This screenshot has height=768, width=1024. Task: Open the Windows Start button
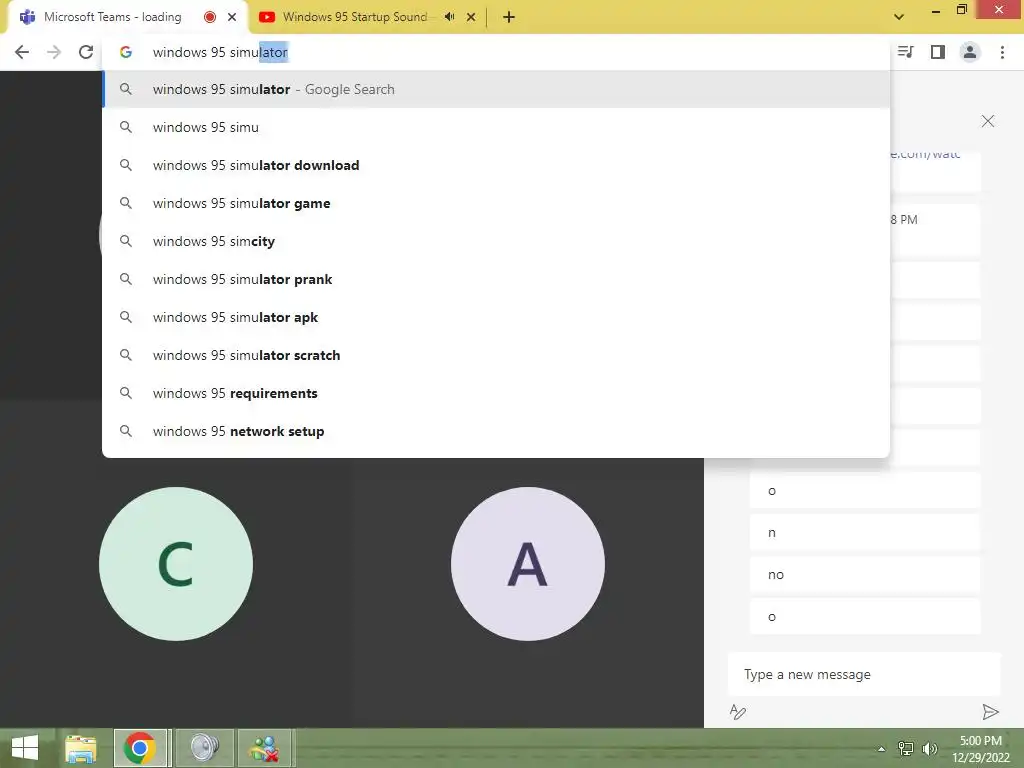tap(25, 748)
